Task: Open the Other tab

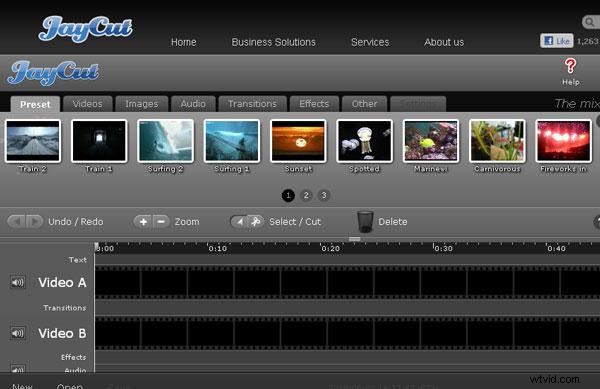Action: coord(364,104)
